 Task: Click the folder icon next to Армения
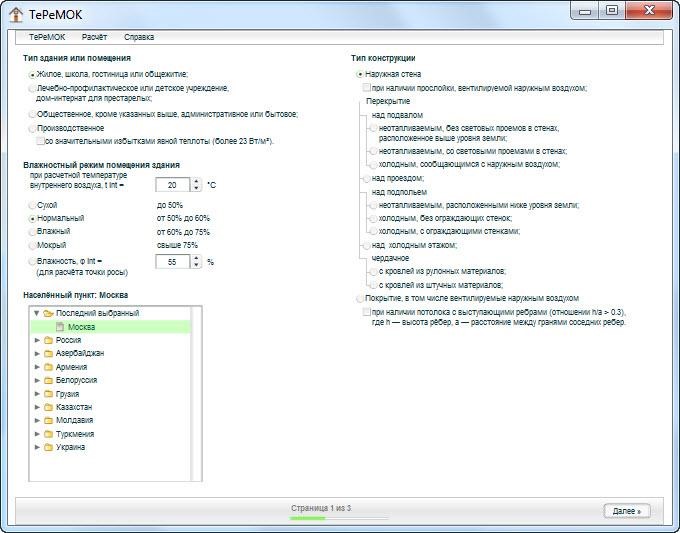[x=48, y=367]
